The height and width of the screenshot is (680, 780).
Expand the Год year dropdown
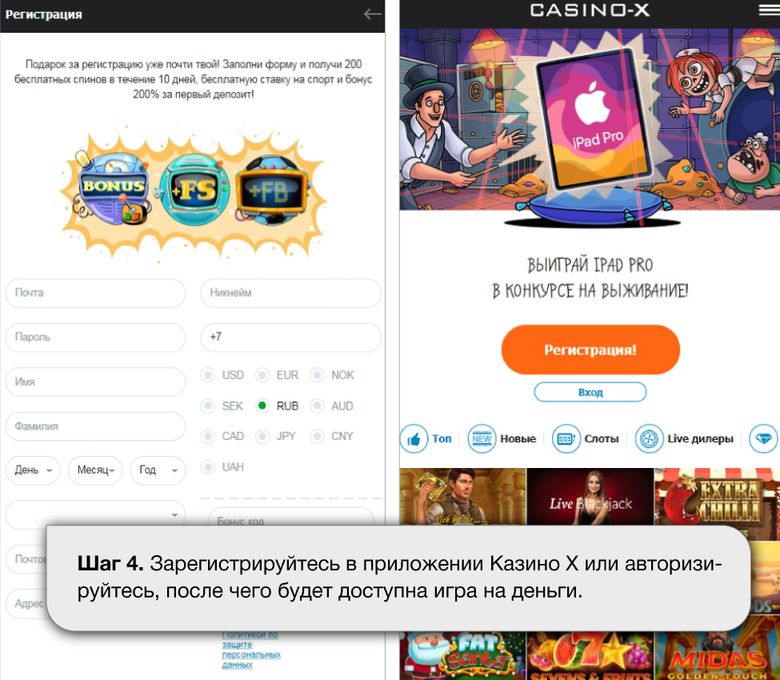(158, 470)
